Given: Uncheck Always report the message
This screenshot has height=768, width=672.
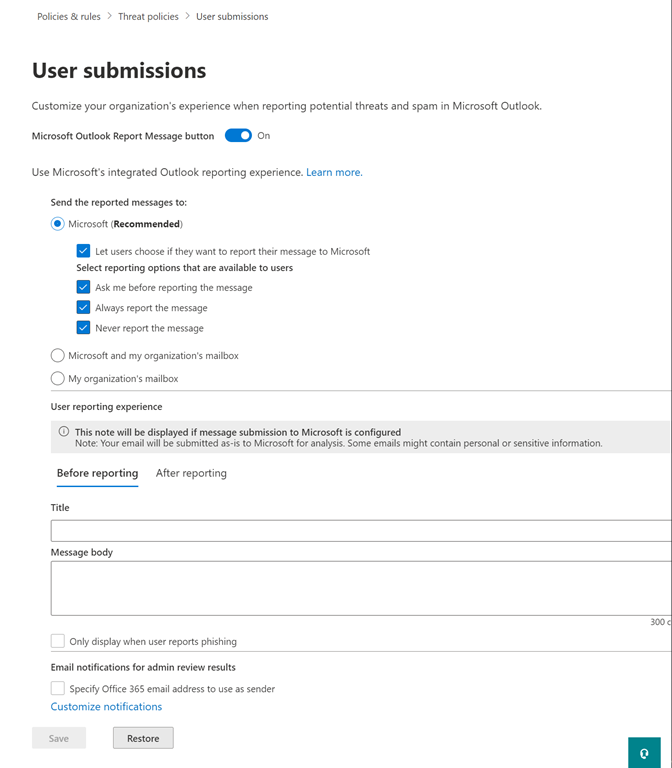Looking at the screenshot, I should (x=84, y=307).
